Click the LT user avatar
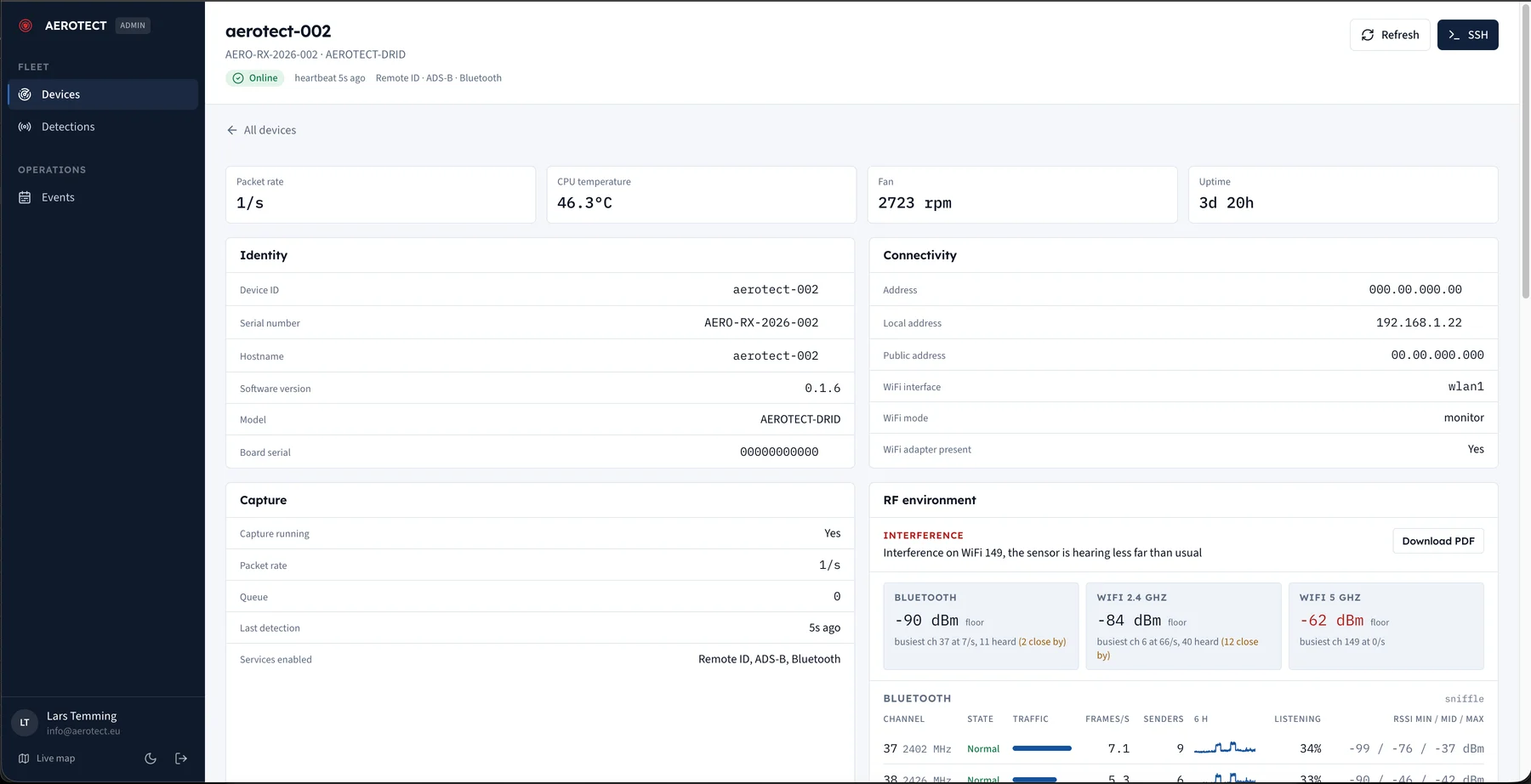Viewport: 1531px width, 784px height. tap(25, 723)
